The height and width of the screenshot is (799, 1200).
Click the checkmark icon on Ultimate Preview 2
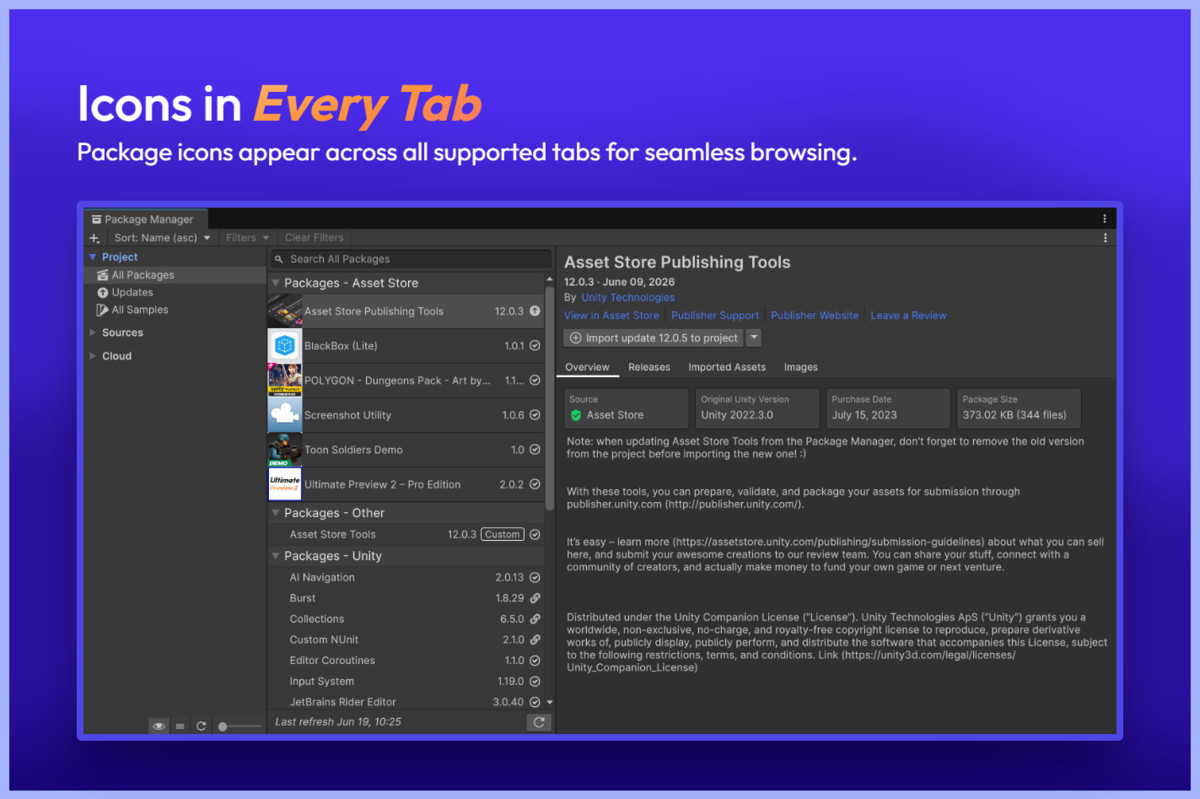click(535, 484)
